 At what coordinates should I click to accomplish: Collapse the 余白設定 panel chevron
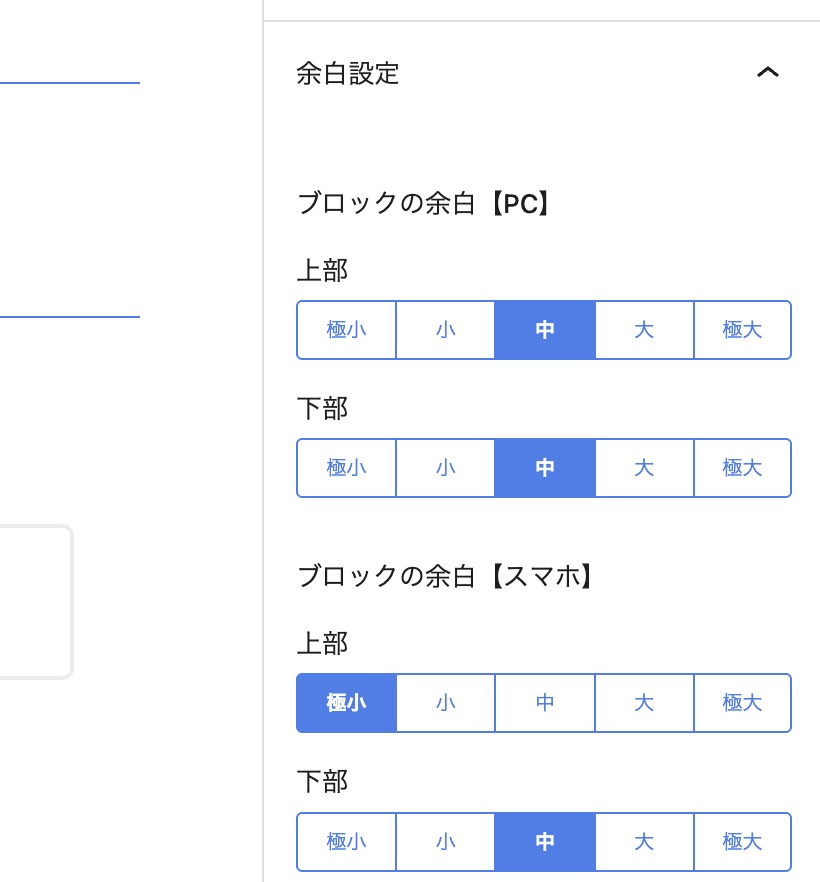click(767, 73)
